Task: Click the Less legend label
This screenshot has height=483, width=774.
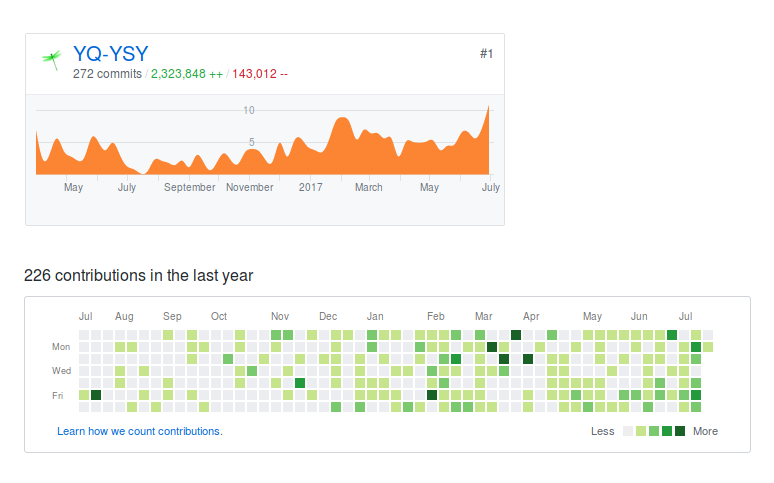Action: [602, 431]
